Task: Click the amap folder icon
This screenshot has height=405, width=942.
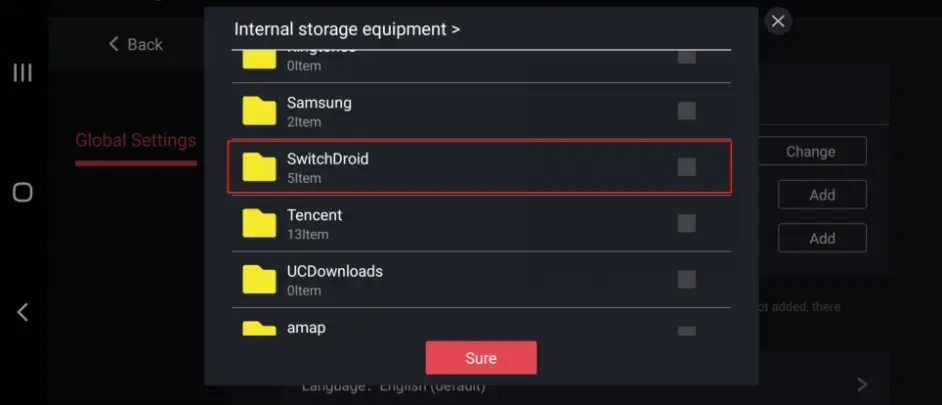Action: [x=259, y=328]
